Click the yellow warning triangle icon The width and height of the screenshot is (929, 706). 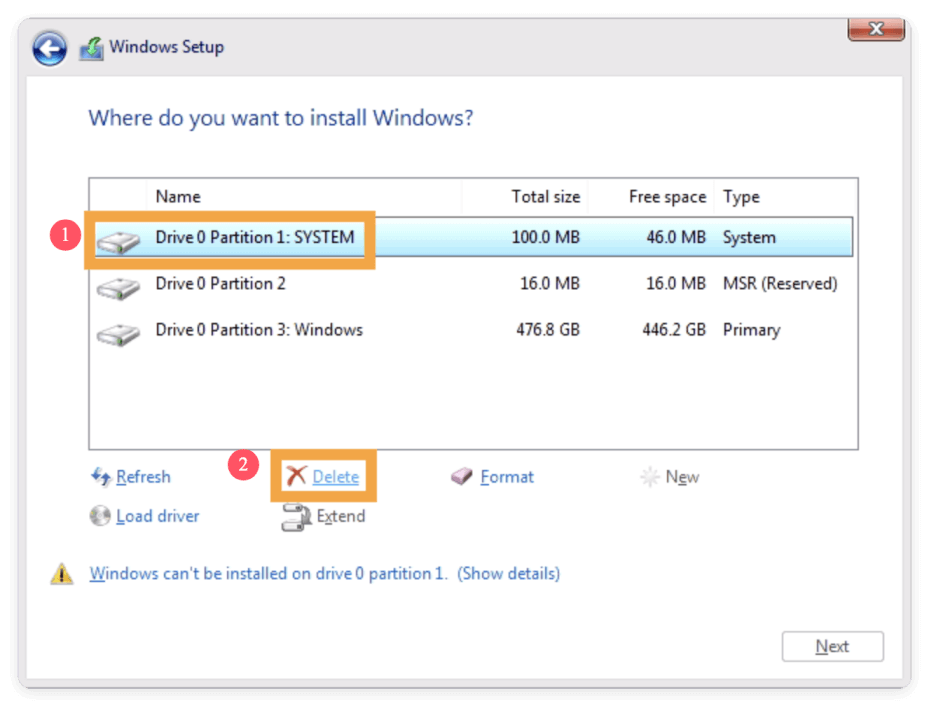click(61, 572)
